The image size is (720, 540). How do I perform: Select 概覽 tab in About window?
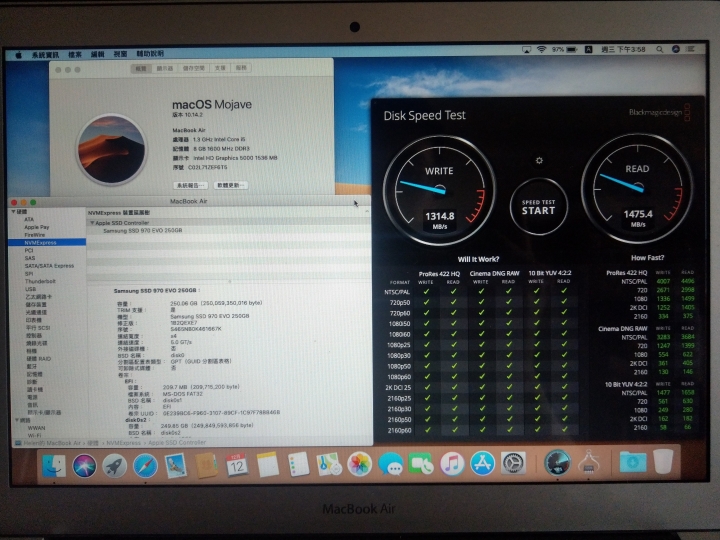click(x=141, y=68)
